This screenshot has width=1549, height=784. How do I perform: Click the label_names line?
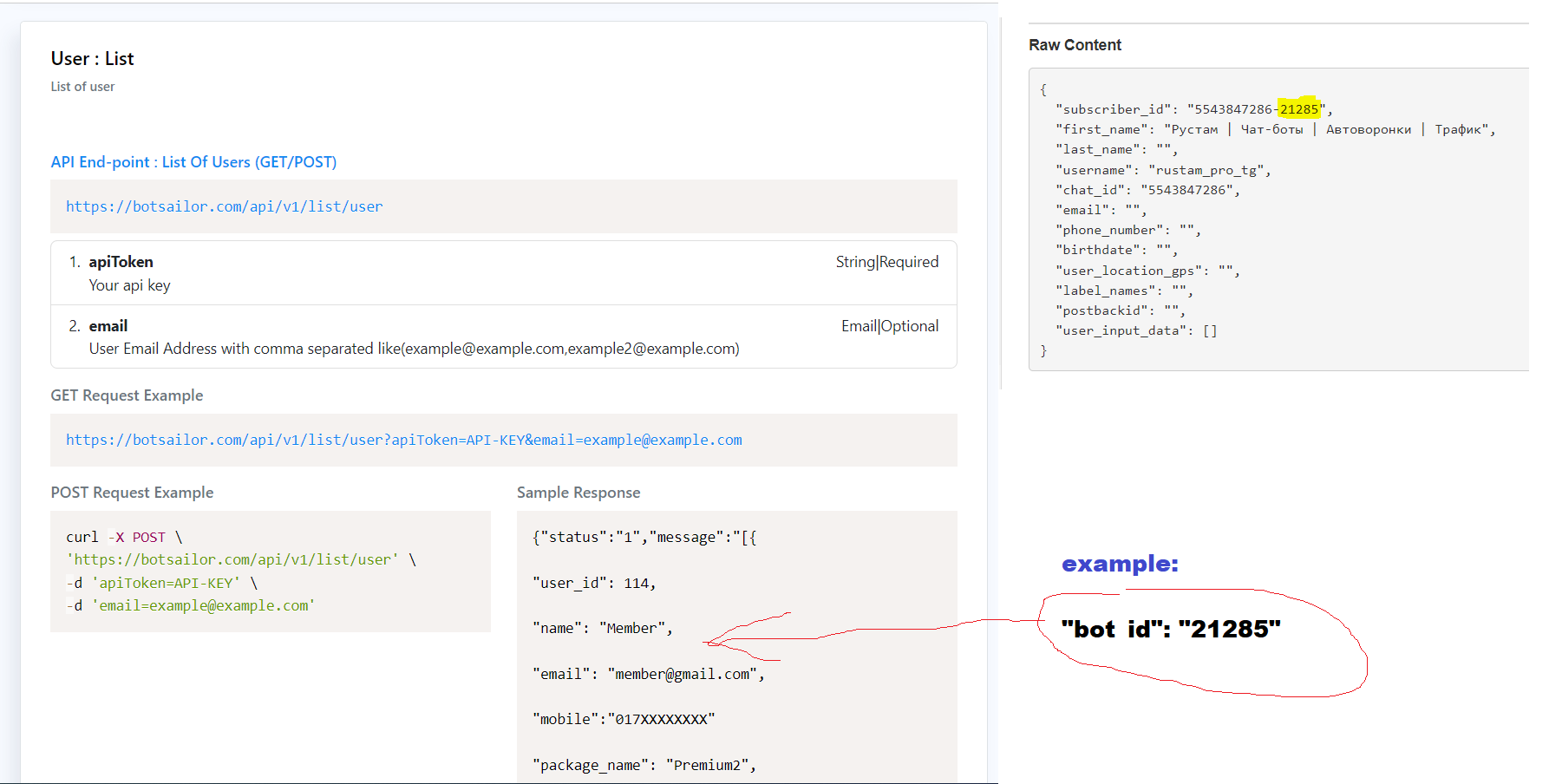tap(1125, 291)
